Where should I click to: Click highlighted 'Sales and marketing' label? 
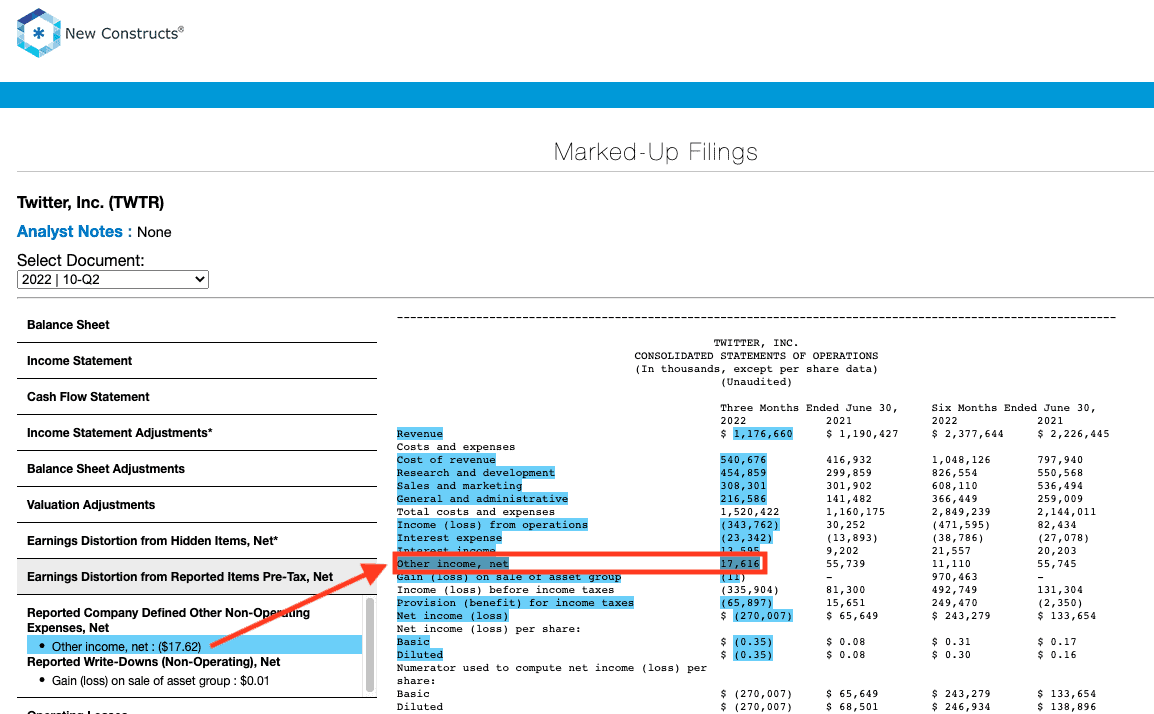pos(459,486)
